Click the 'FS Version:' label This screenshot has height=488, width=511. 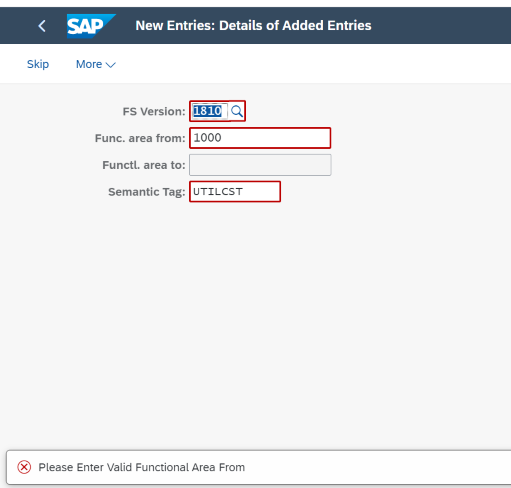(154, 111)
